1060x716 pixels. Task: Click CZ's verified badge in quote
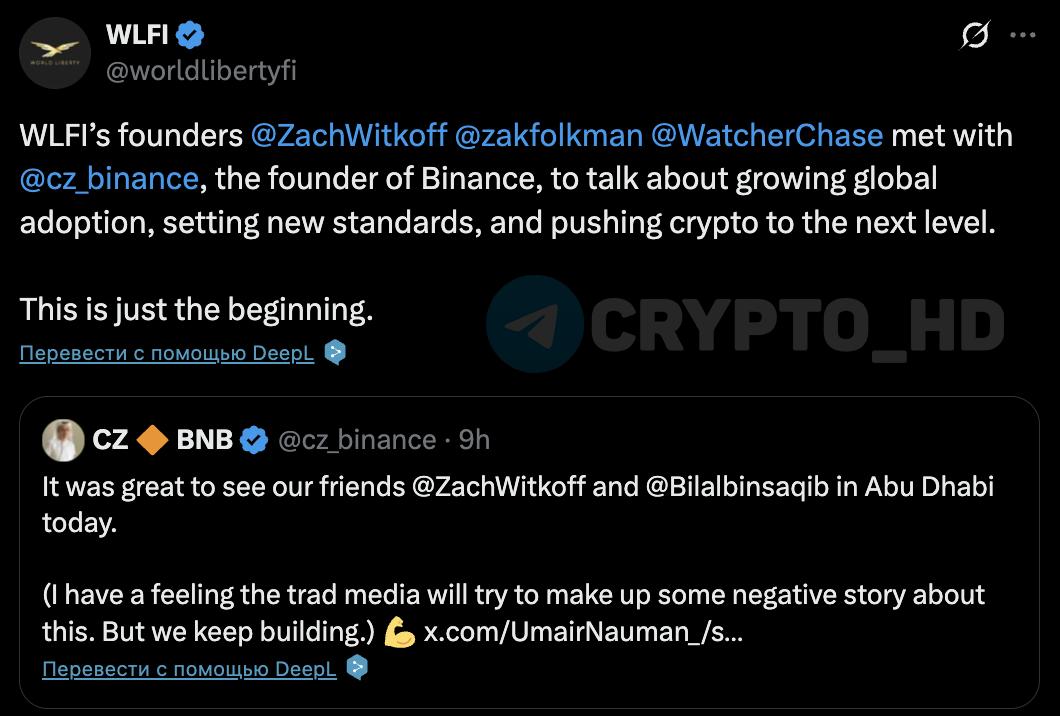[x=255, y=440]
